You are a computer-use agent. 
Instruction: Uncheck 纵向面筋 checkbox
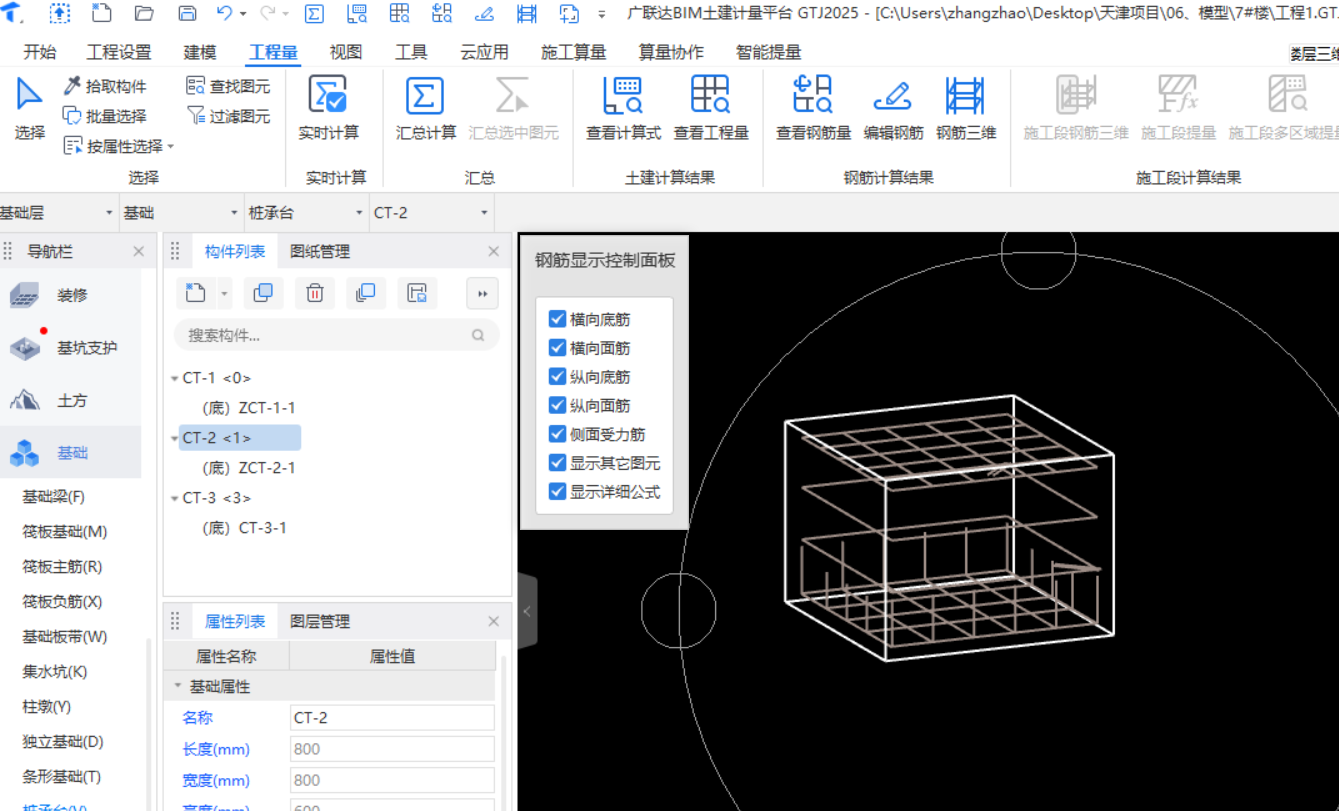click(558, 406)
